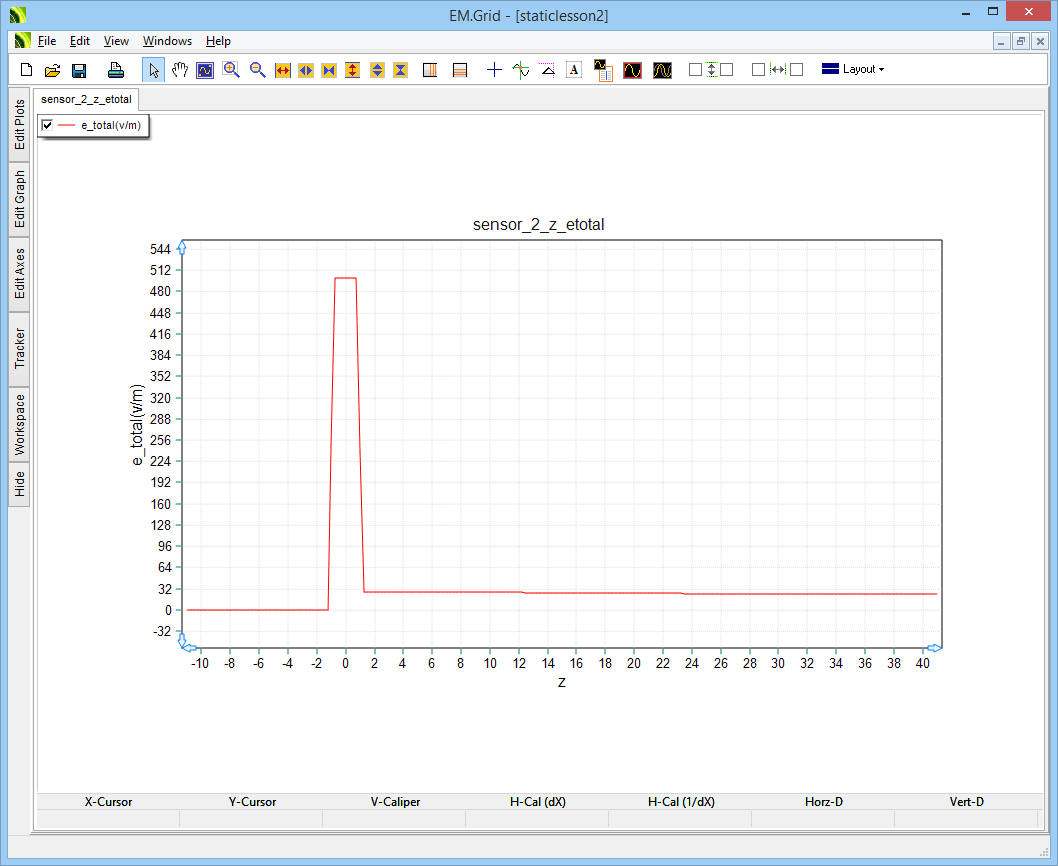Click the blue crosshair cursor icon
Screen dimensions: 1058x866
pos(494,70)
